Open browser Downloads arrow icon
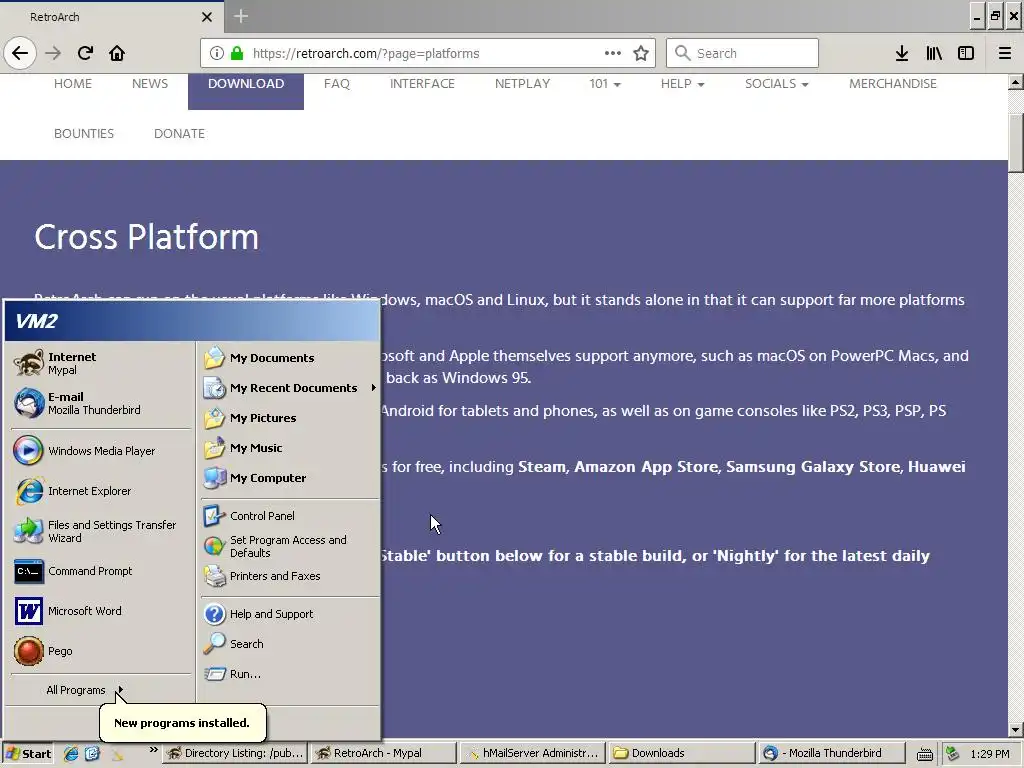The image size is (1024, 768). tap(902, 54)
